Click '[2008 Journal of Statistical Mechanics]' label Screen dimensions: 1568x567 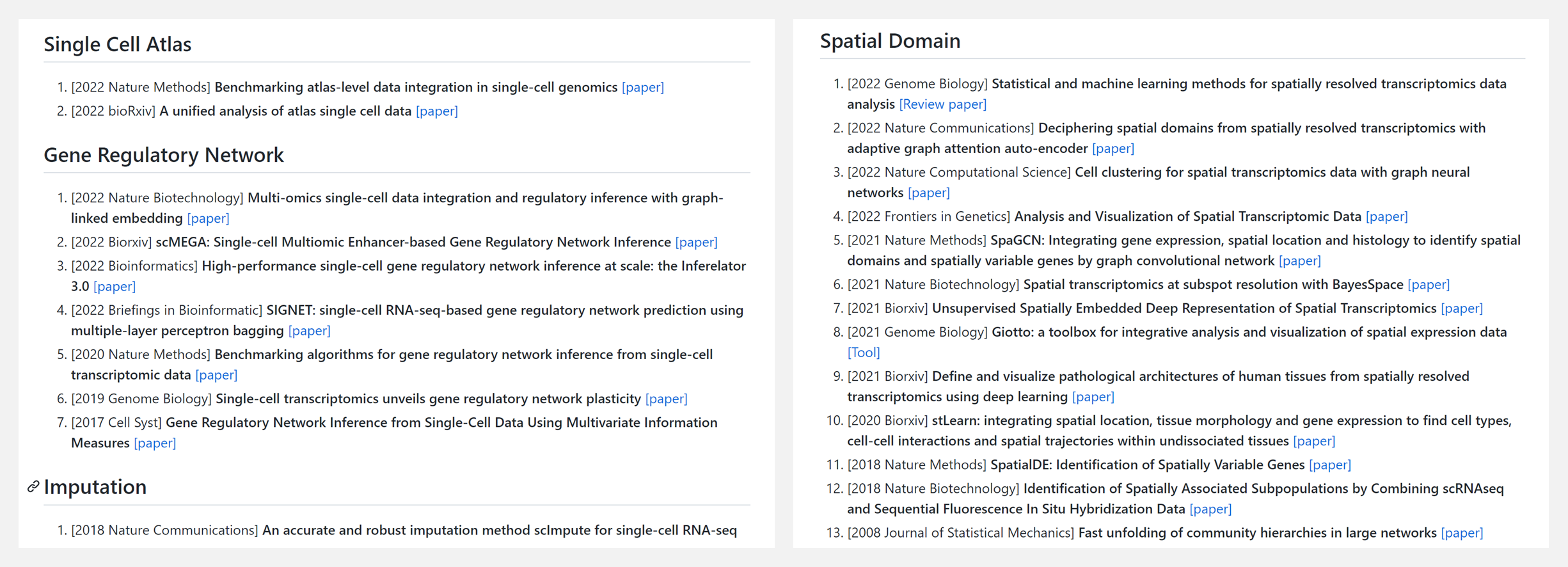coord(961,533)
